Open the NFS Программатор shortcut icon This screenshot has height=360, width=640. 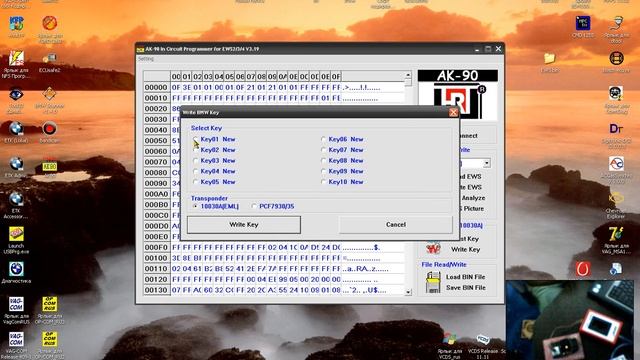[x=16, y=60]
